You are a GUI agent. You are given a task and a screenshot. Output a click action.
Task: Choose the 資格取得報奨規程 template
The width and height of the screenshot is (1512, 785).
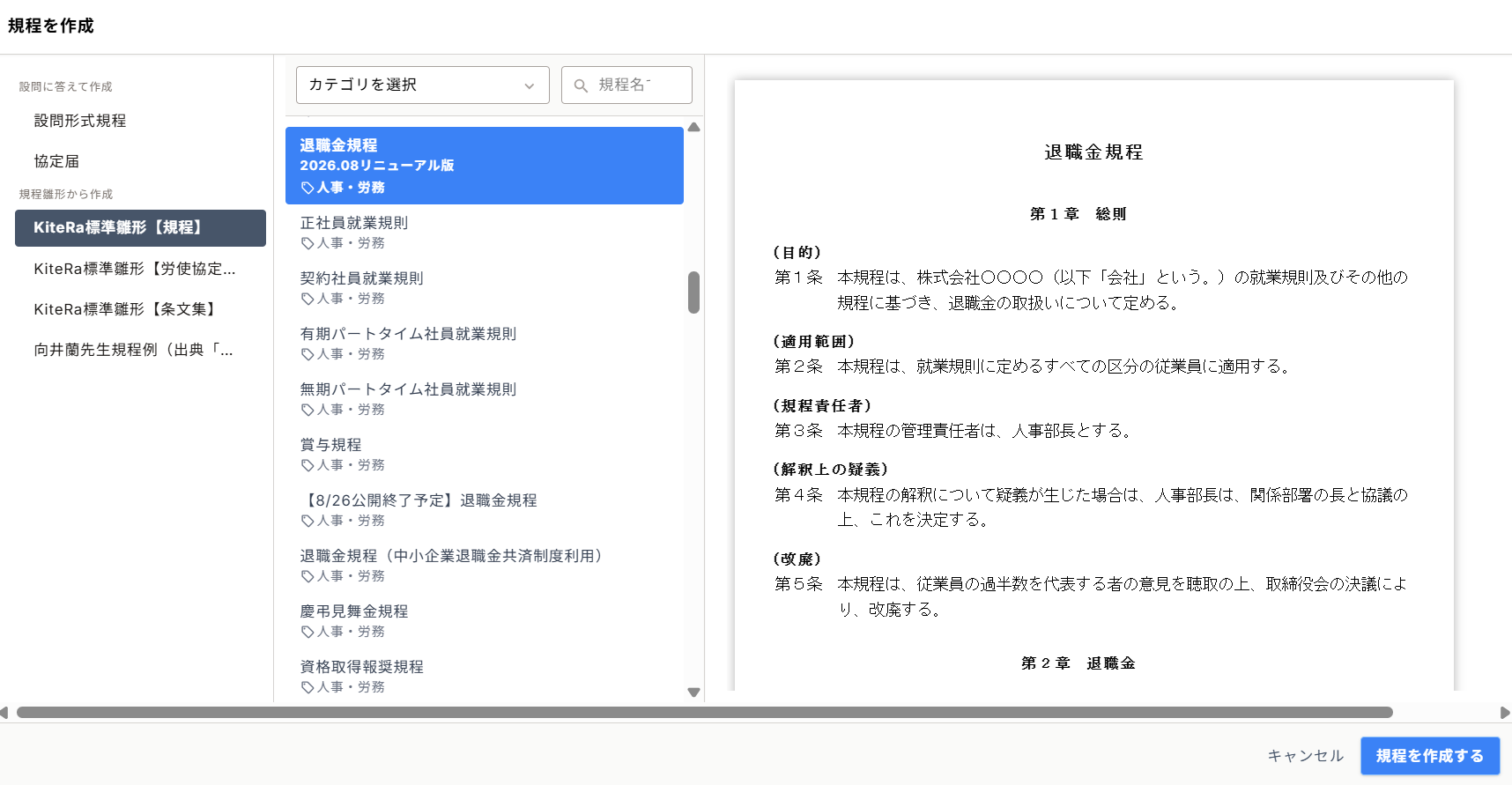[x=485, y=677]
